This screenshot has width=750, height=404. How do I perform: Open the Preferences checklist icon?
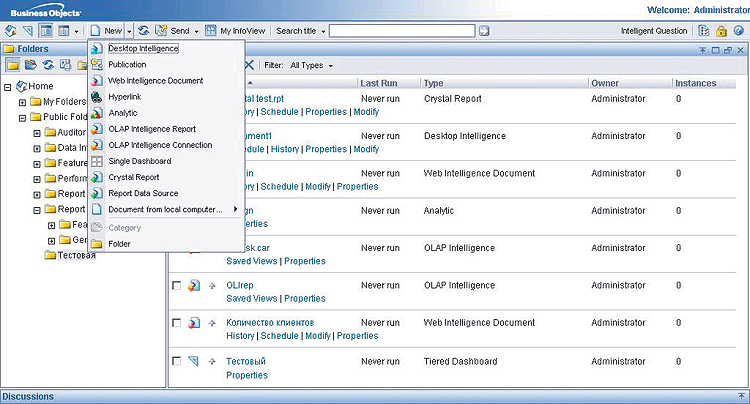704,31
